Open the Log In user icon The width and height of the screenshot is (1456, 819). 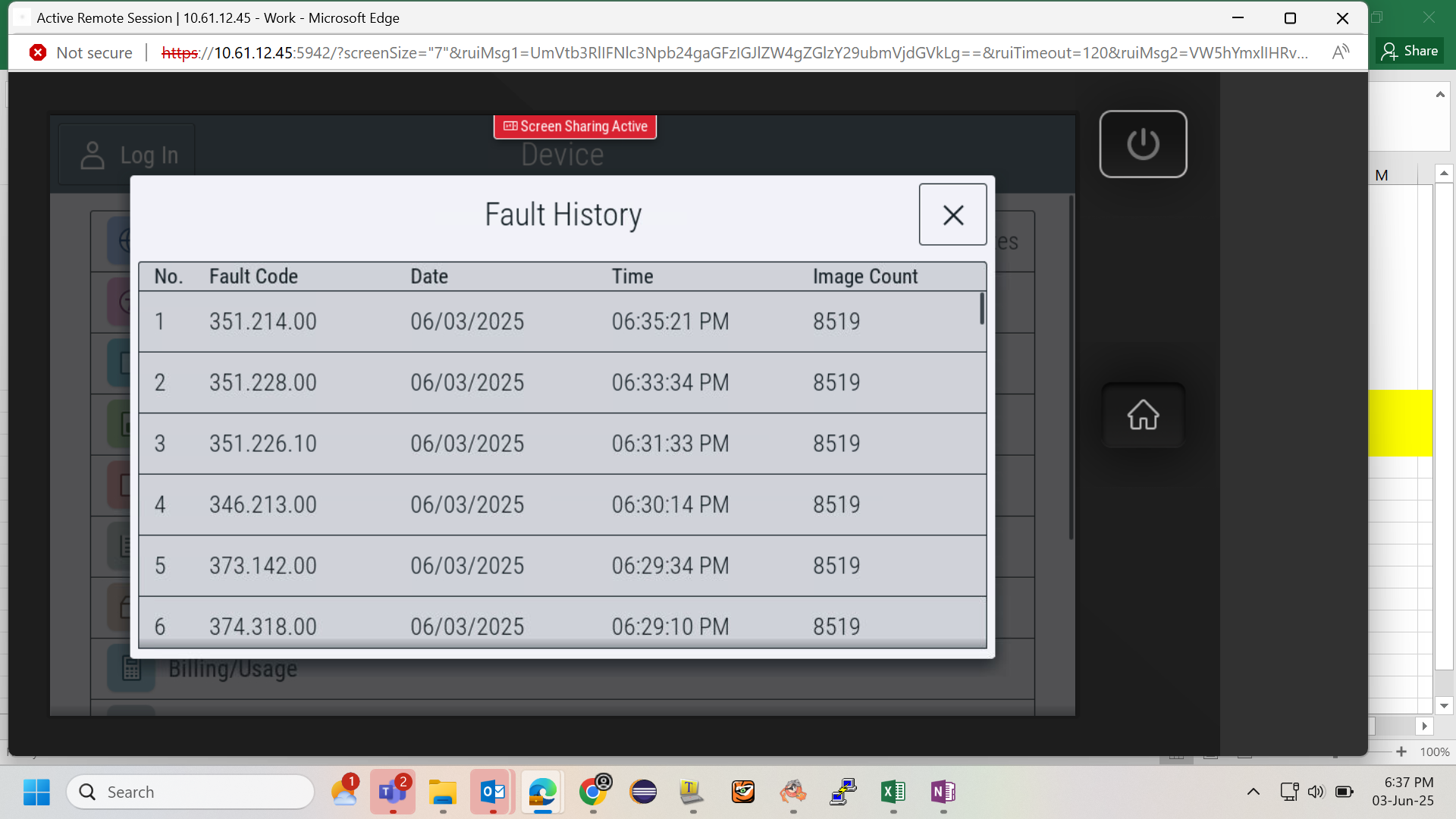[93, 155]
